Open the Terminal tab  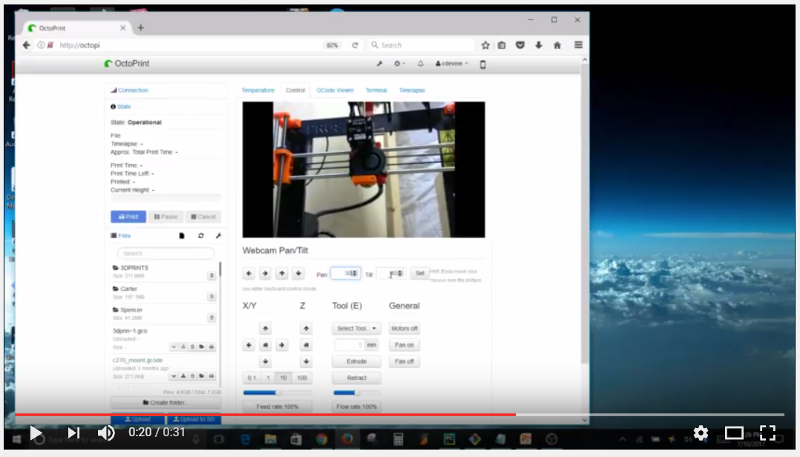pos(376,90)
